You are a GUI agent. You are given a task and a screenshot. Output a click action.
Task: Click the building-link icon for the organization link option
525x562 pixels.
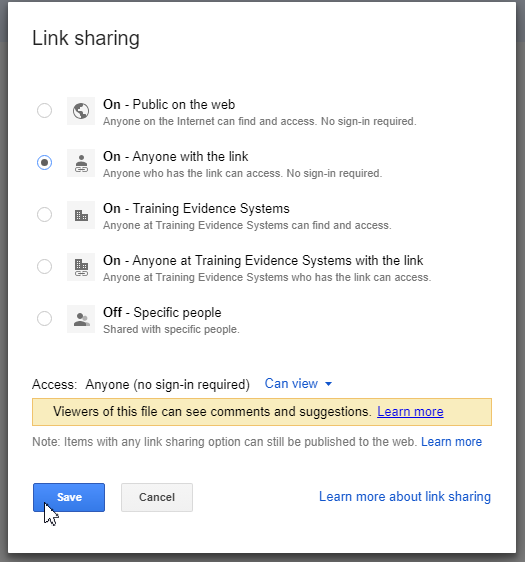click(x=81, y=267)
